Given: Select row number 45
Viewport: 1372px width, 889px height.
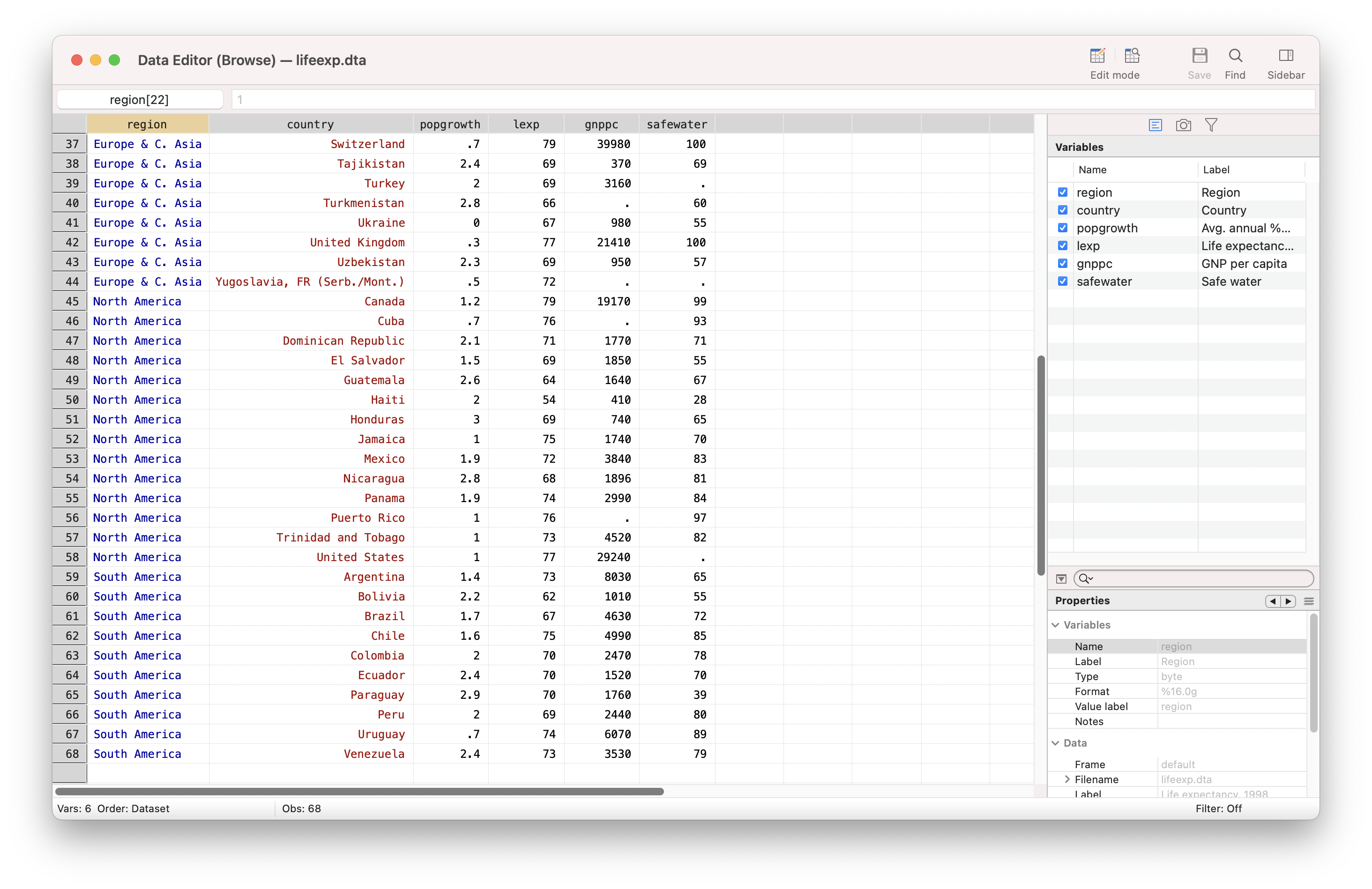Looking at the screenshot, I should (70, 301).
